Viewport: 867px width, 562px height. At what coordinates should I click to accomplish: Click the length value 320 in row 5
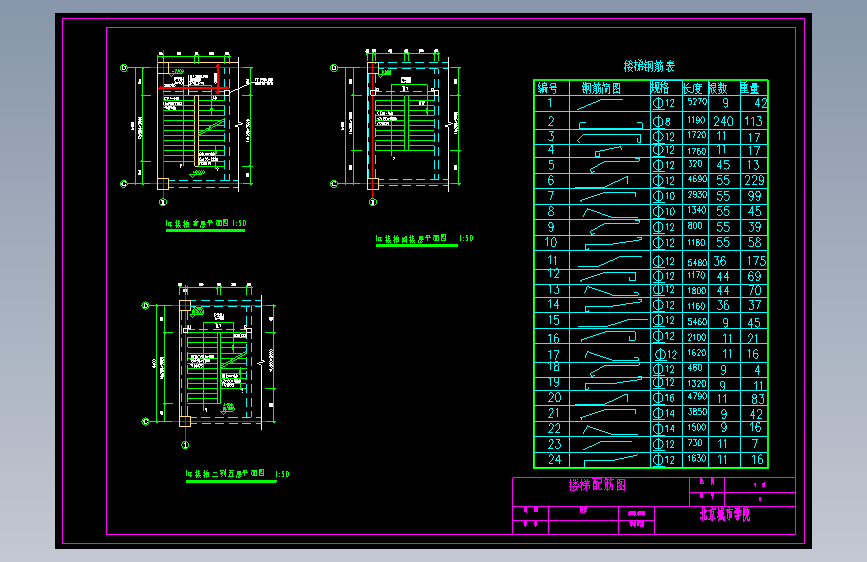click(695, 164)
